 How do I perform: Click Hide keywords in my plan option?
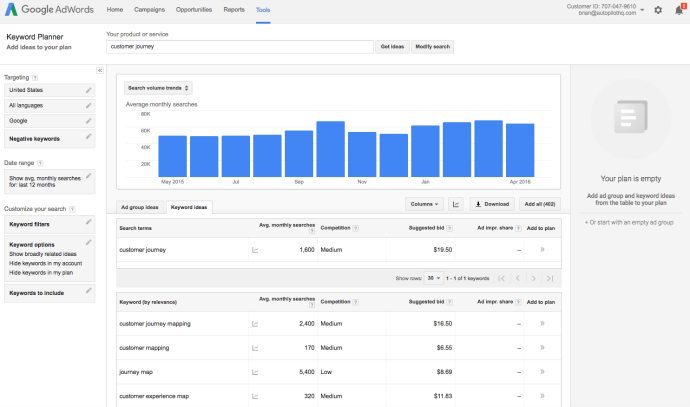pos(41,273)
